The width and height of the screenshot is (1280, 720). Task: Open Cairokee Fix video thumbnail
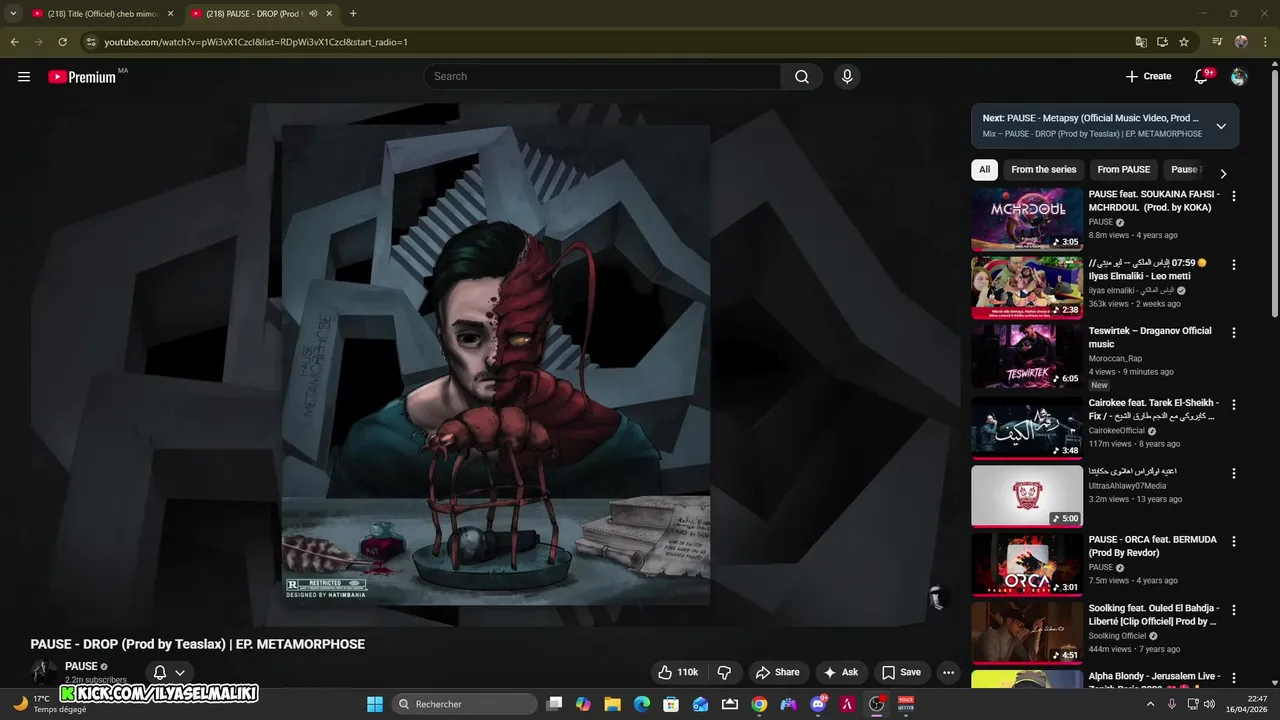(x=1027, y=428)
